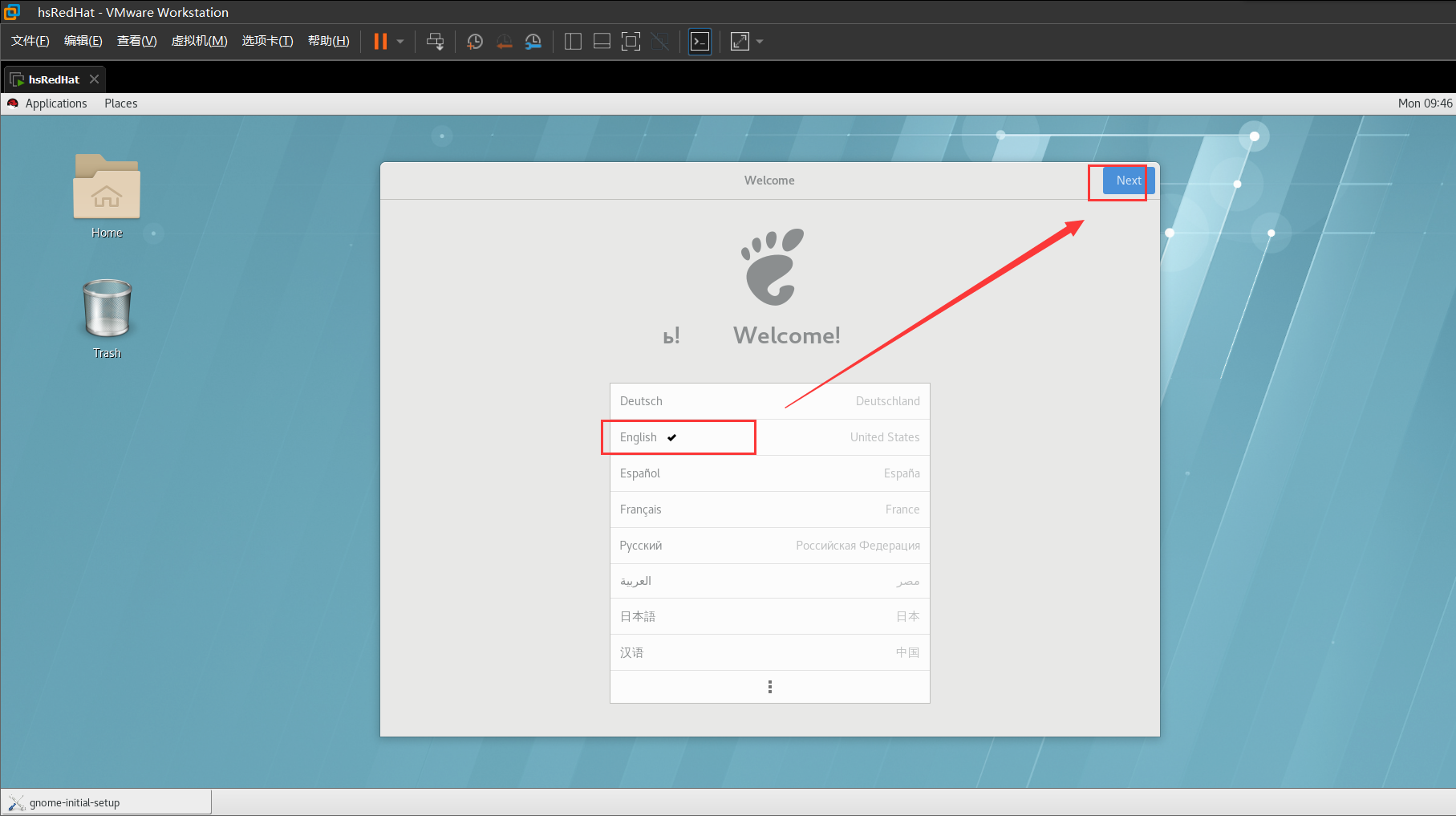Open the full screen mode dropdown
Screen dimensions: 1456x816
759,41
